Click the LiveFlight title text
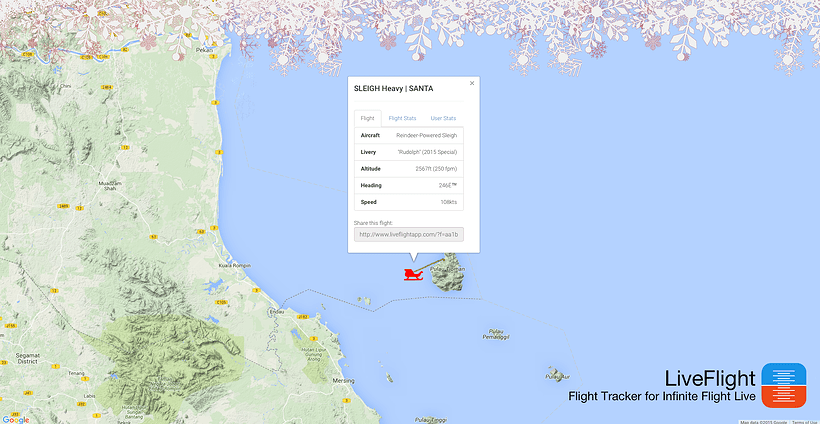This screenshot has height=424, width=820. pos(710,377)
